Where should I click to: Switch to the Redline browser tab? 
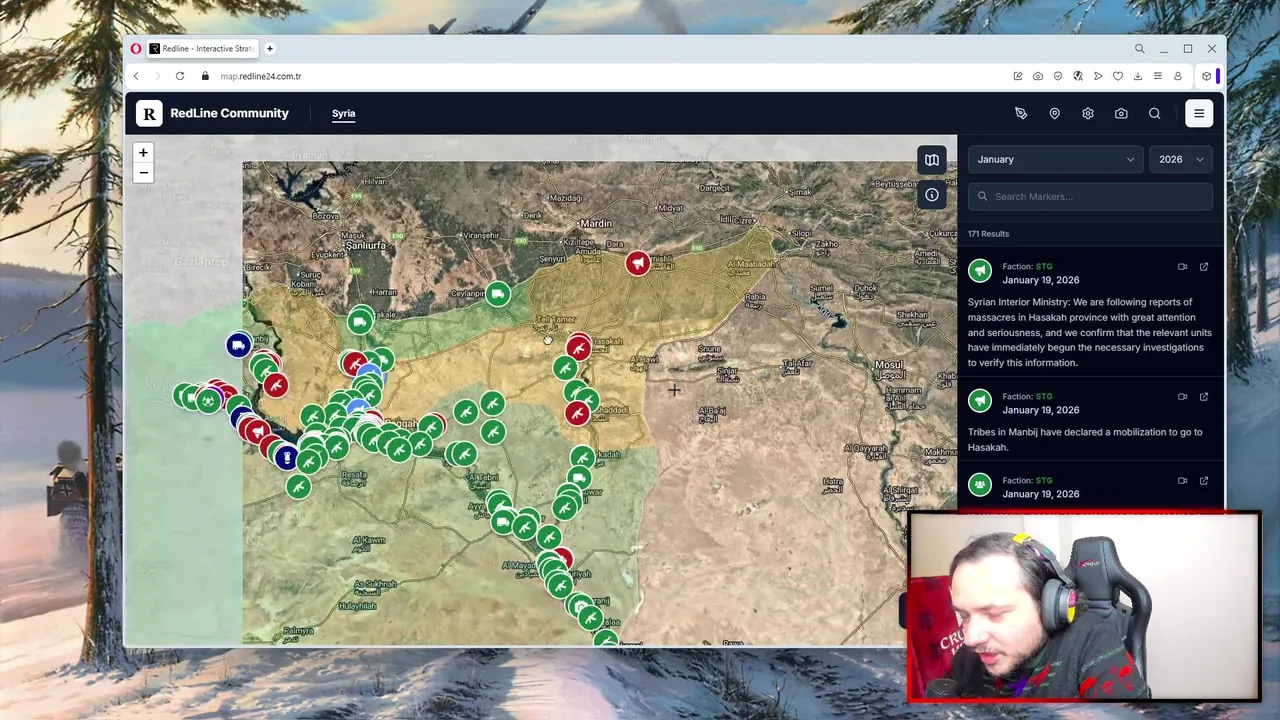[203, 48]
